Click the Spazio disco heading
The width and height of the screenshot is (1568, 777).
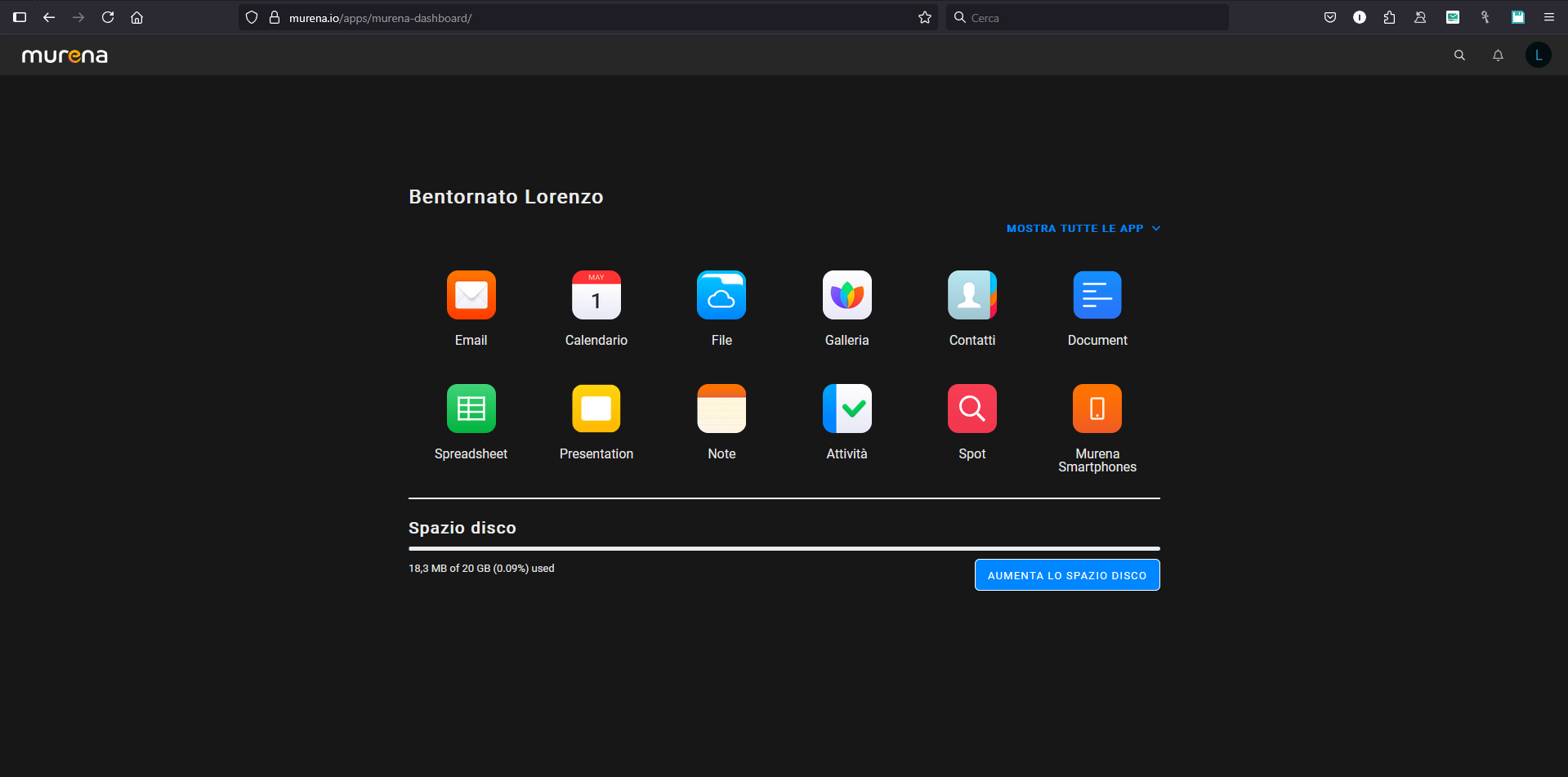coord(462,528)
